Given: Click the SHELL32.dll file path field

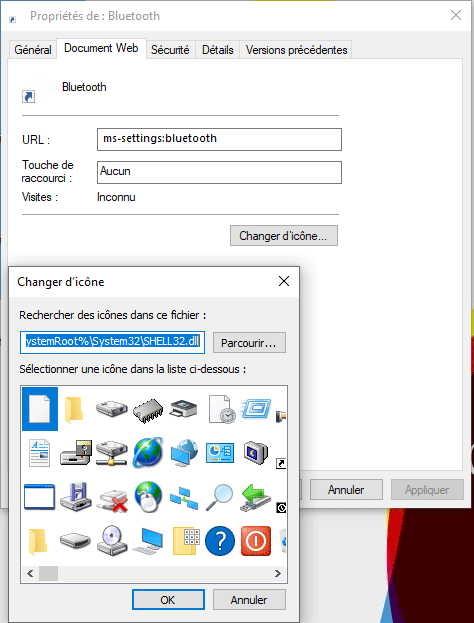Looking at the screenshot, I should 112,342.
